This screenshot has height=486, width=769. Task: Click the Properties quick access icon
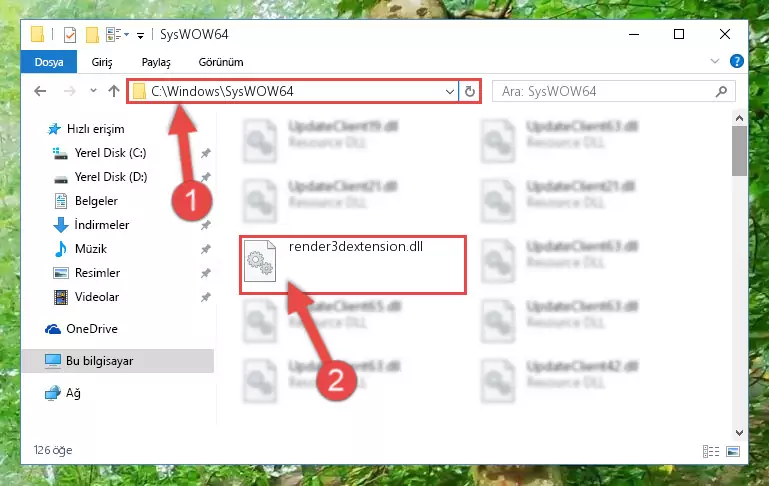pyautogui.click(x=70, y=35)
